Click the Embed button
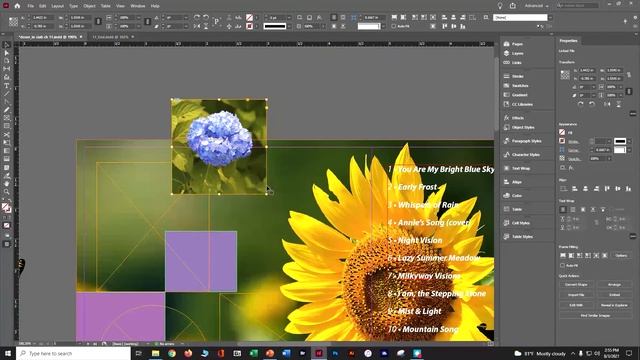Image resolution: width=640 pixels, height=360 pixels. click(614, 295)
